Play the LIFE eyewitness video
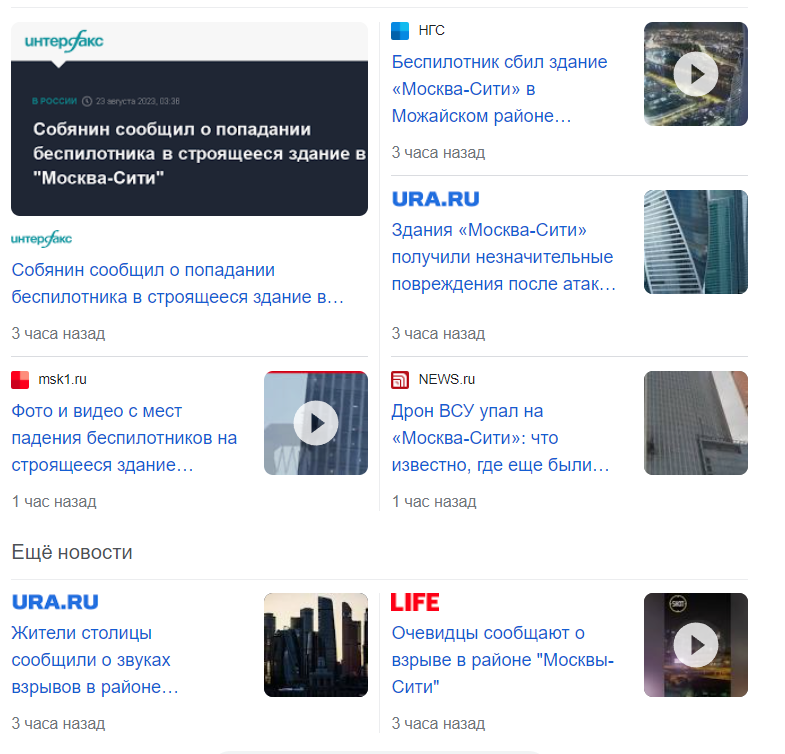Image resolution: width=785 pixels, height=754 pixels. [x=695, y=645]
